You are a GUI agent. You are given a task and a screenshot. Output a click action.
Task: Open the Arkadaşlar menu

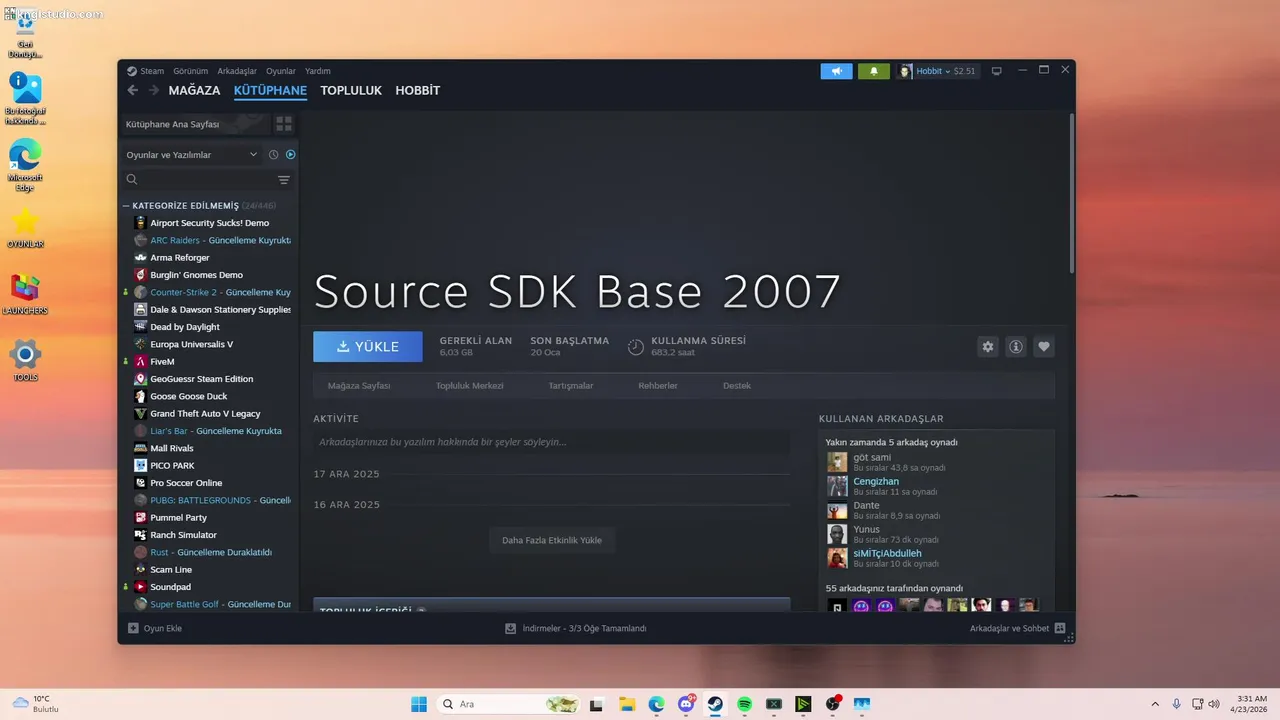(x=237, y=71)
